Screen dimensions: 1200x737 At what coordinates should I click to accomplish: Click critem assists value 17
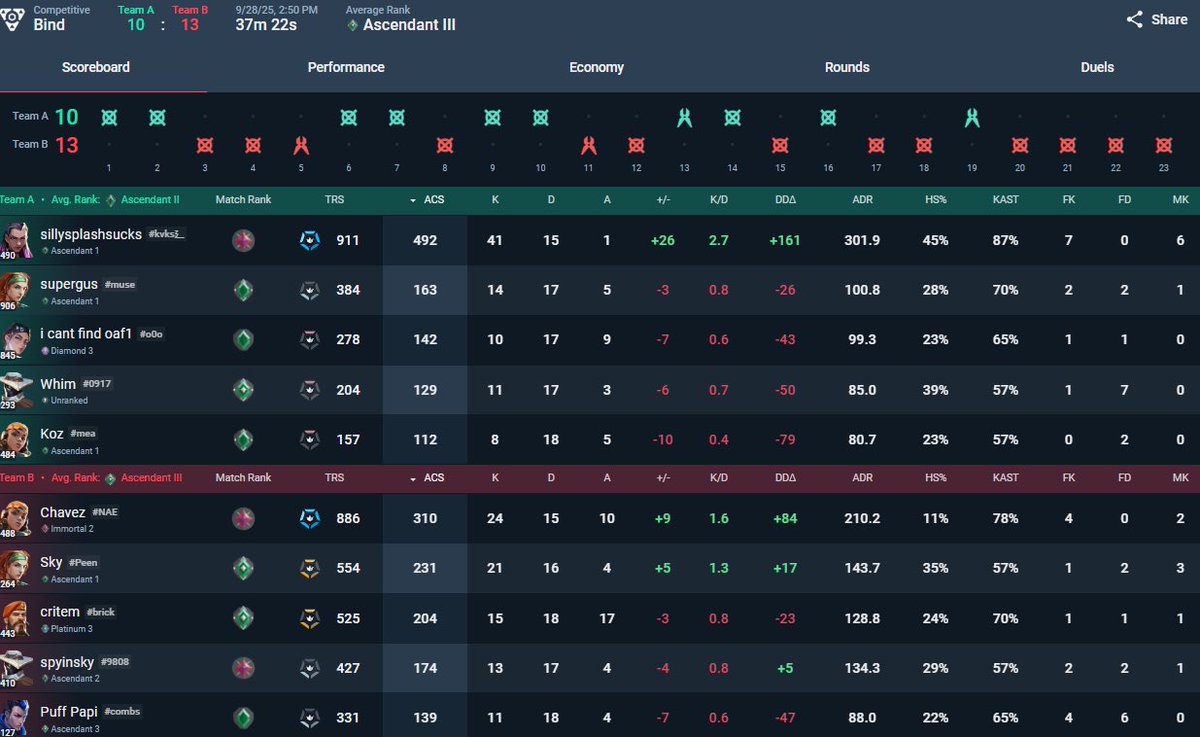(x=606, y=618)
